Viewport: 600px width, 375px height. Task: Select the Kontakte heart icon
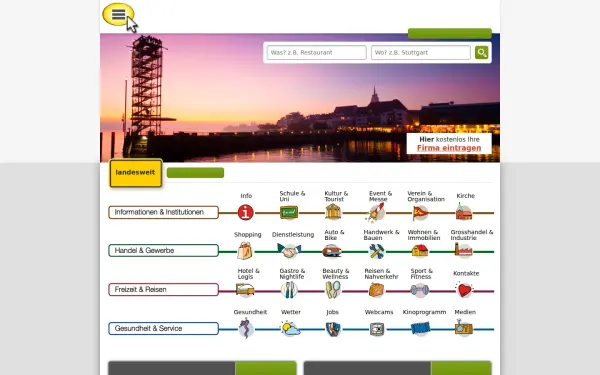pyautogui.click(x=464, y=290)
